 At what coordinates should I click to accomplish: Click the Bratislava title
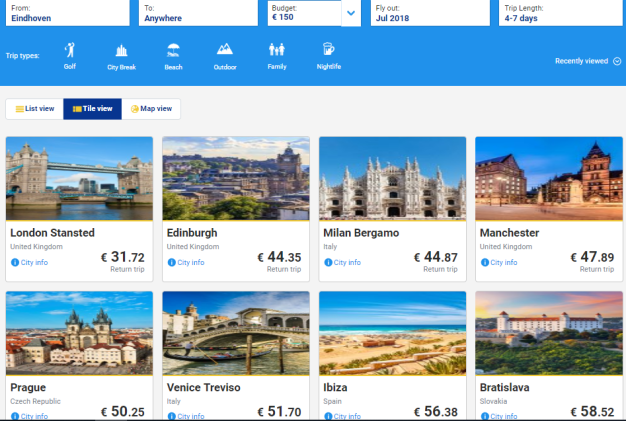pyautogui.click(x=505, y=387)
